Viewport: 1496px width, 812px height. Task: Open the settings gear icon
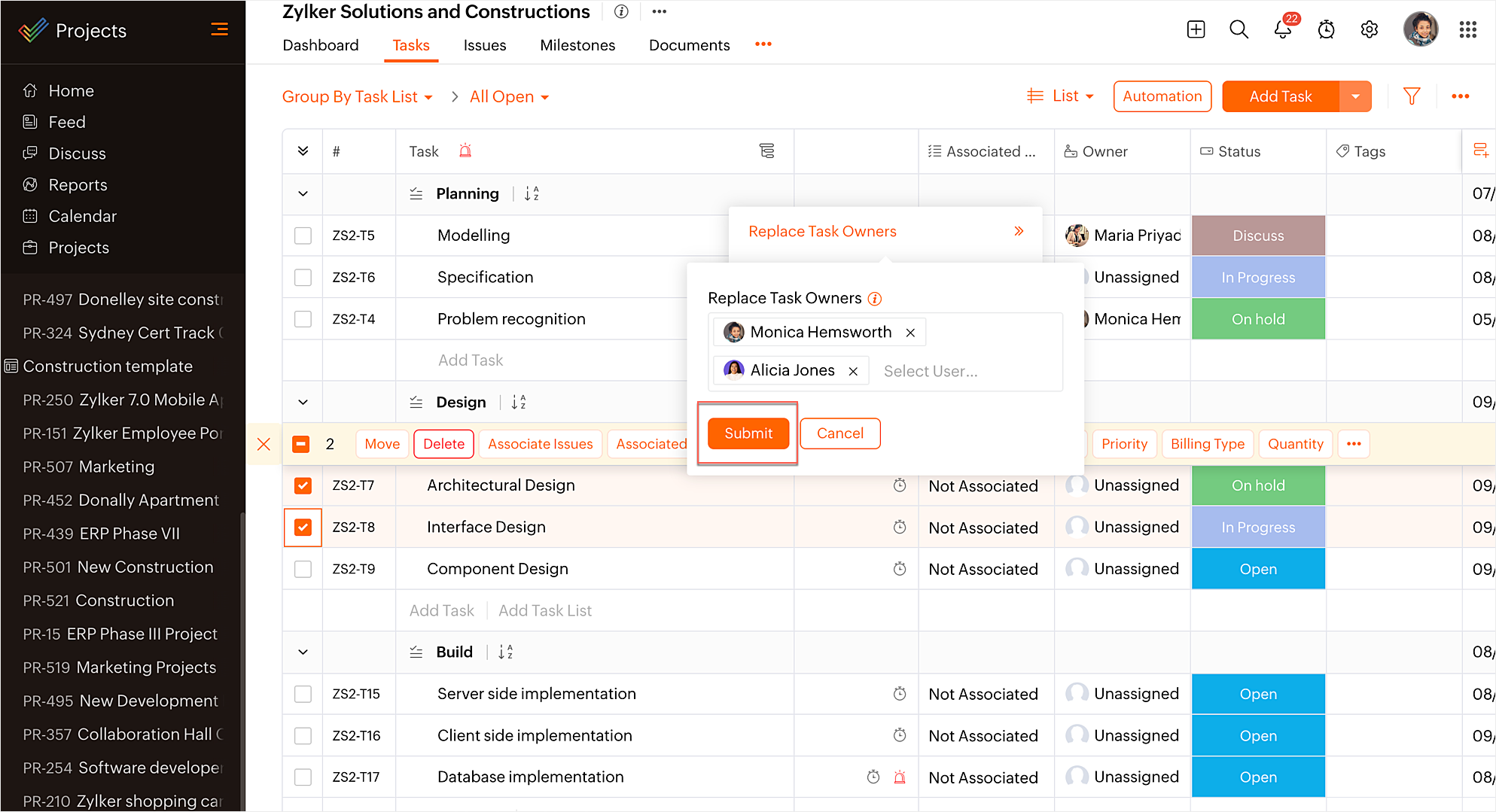(1370, 29)
